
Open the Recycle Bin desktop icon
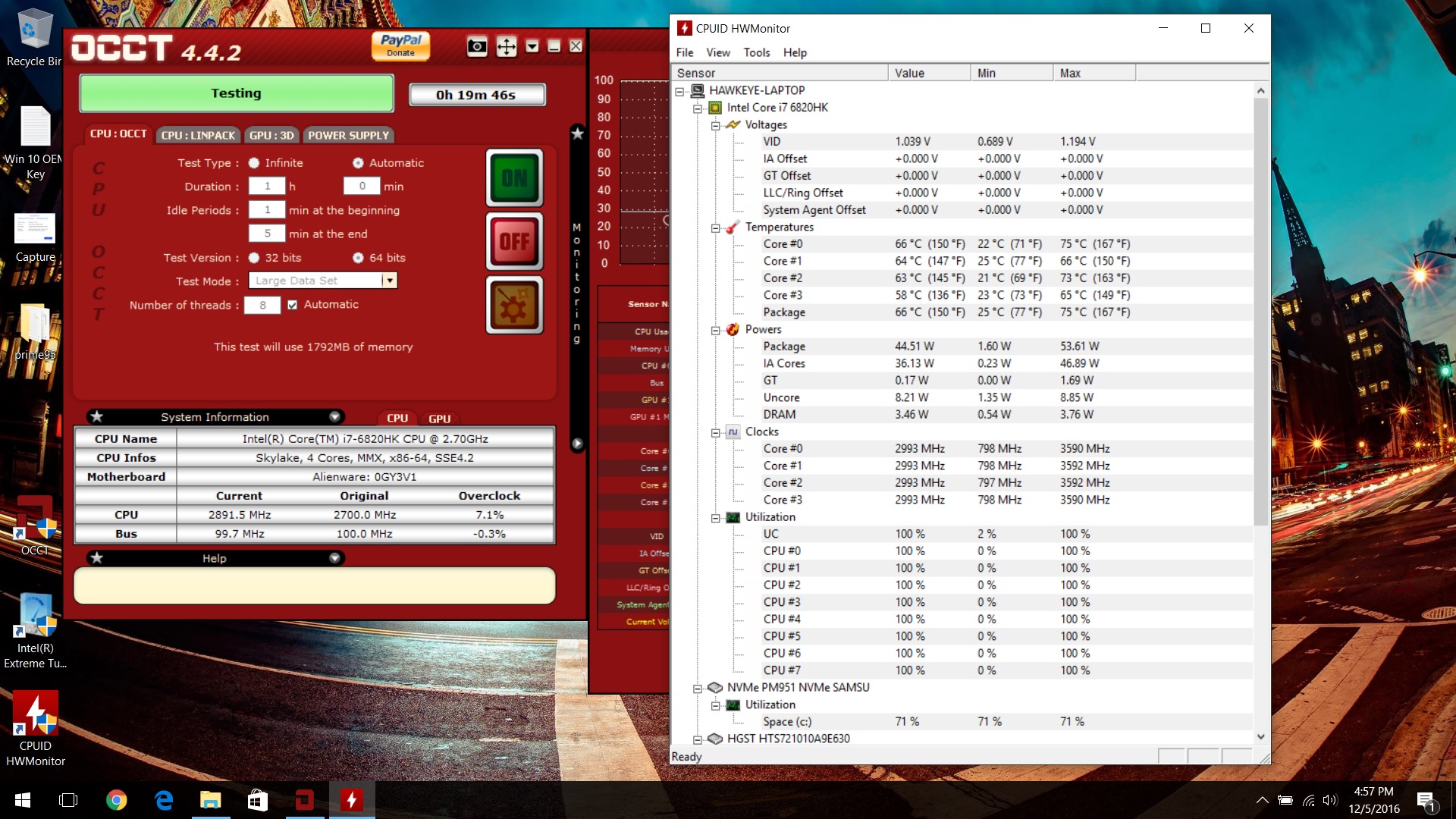34,38
